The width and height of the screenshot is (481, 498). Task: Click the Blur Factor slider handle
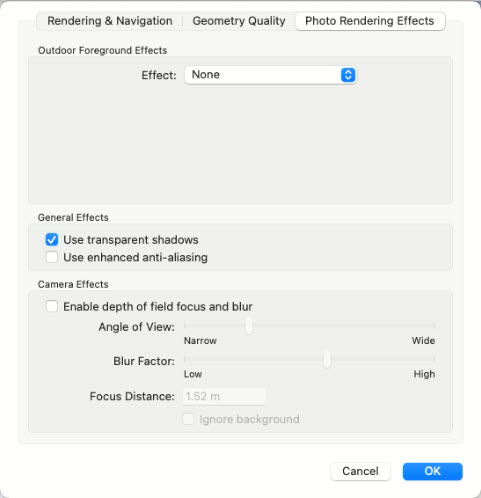click(x=327, y=359)
